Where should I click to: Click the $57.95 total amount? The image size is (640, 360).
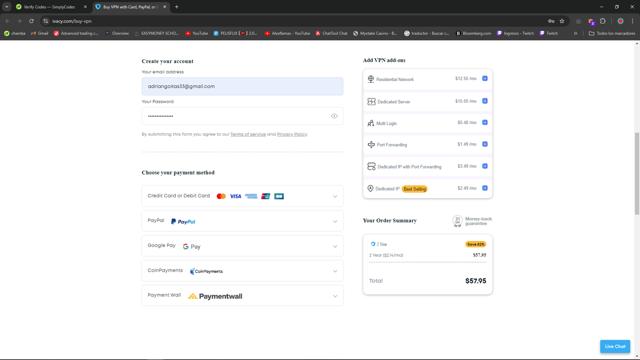pyautogui.click(x=476, y=281)
